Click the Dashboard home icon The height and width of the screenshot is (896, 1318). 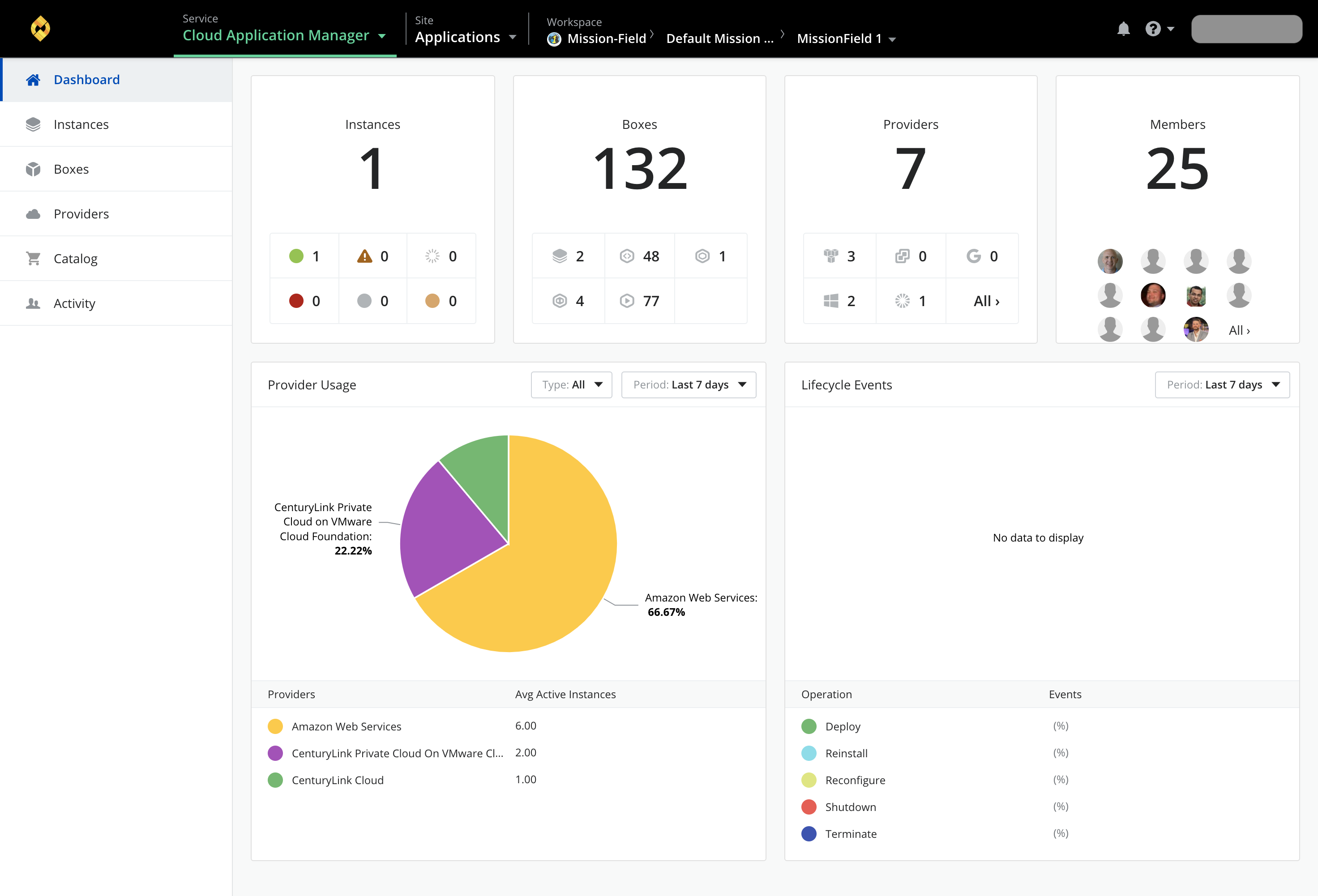point(33,79)
